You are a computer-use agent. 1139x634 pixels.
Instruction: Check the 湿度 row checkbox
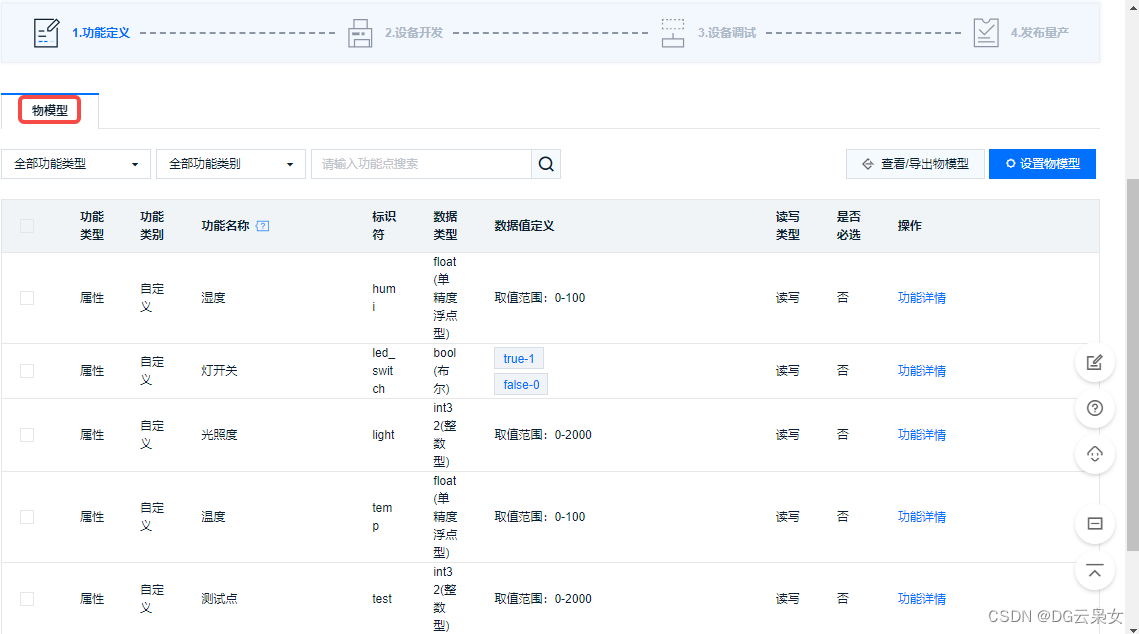[x=27, y=298]
